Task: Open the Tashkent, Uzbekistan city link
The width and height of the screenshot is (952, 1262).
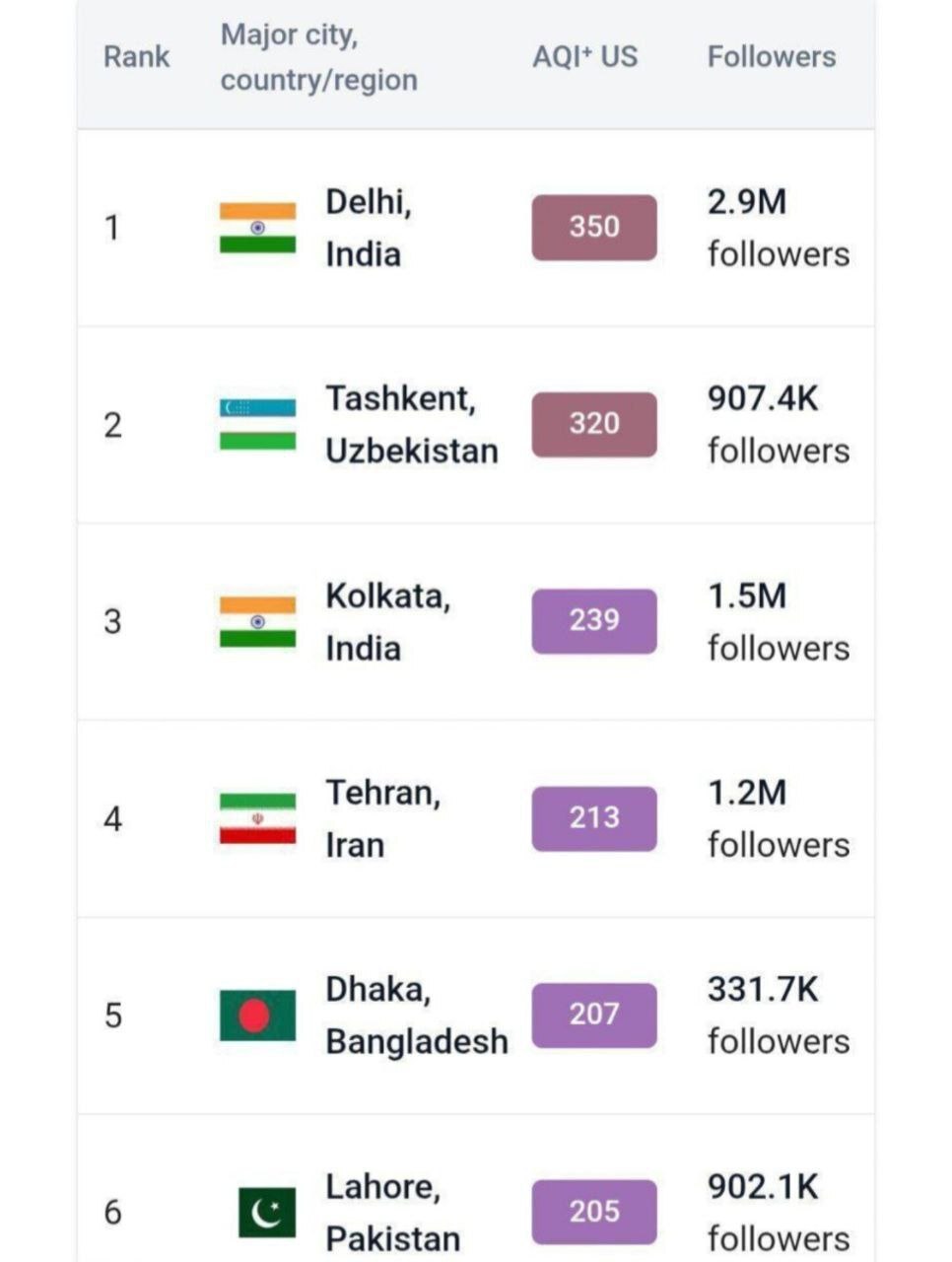Action: pyautogui.click(x=412, y=424)
